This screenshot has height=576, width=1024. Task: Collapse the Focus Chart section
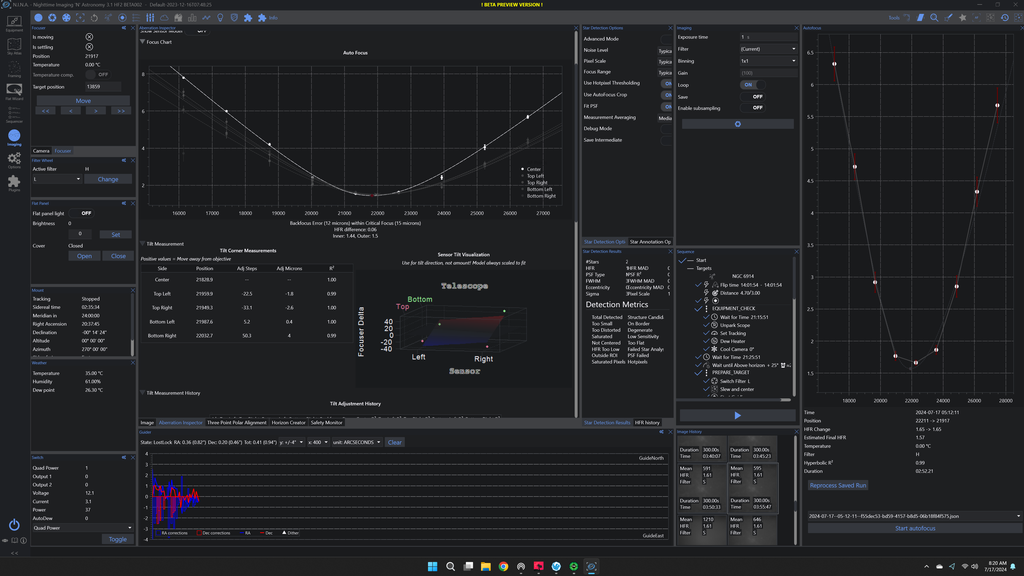coord(142,42)
